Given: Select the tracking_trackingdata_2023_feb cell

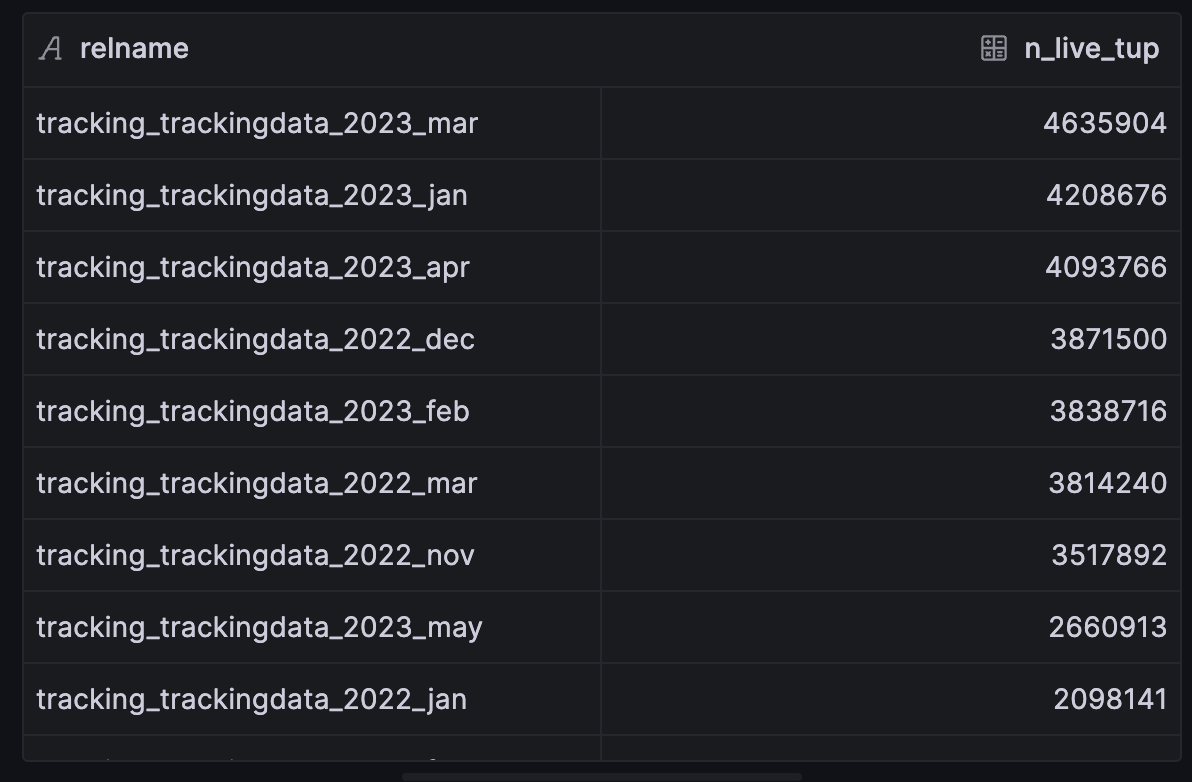Looking at the screenshot, I should coord(312,411).
